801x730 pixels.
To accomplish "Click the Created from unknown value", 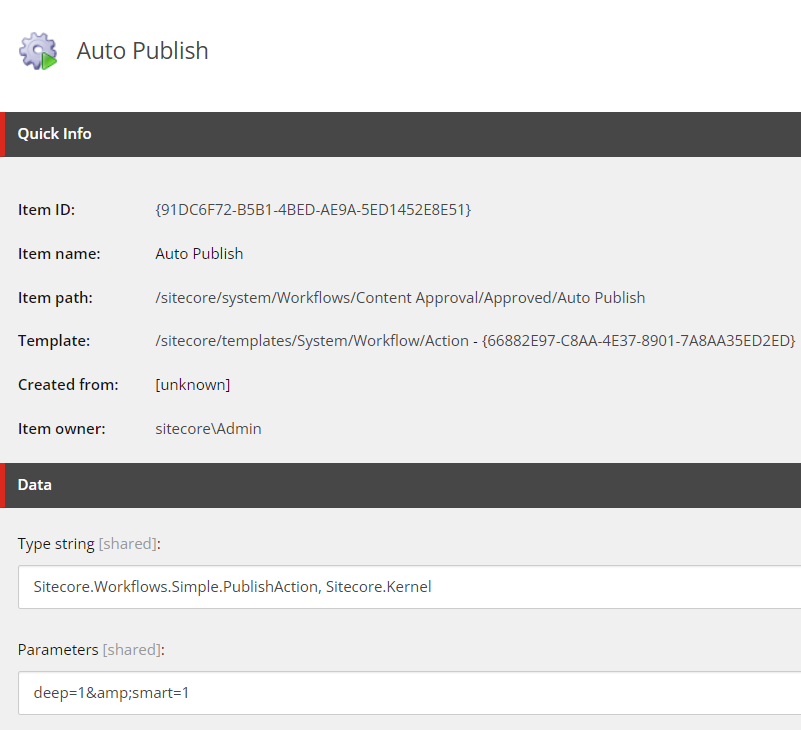I will (193, 385).
